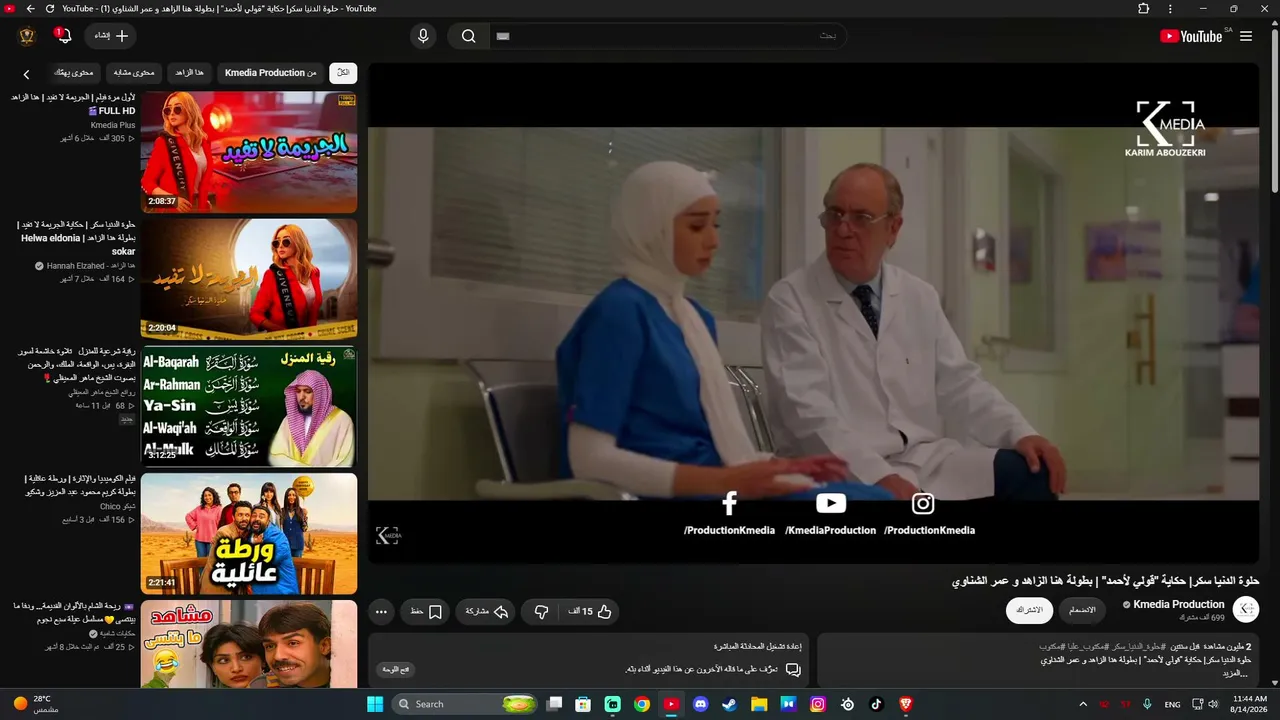Click the keyboard icon in search box
The height and width of the screenshot is (720, 1280).
coord(503,36)
